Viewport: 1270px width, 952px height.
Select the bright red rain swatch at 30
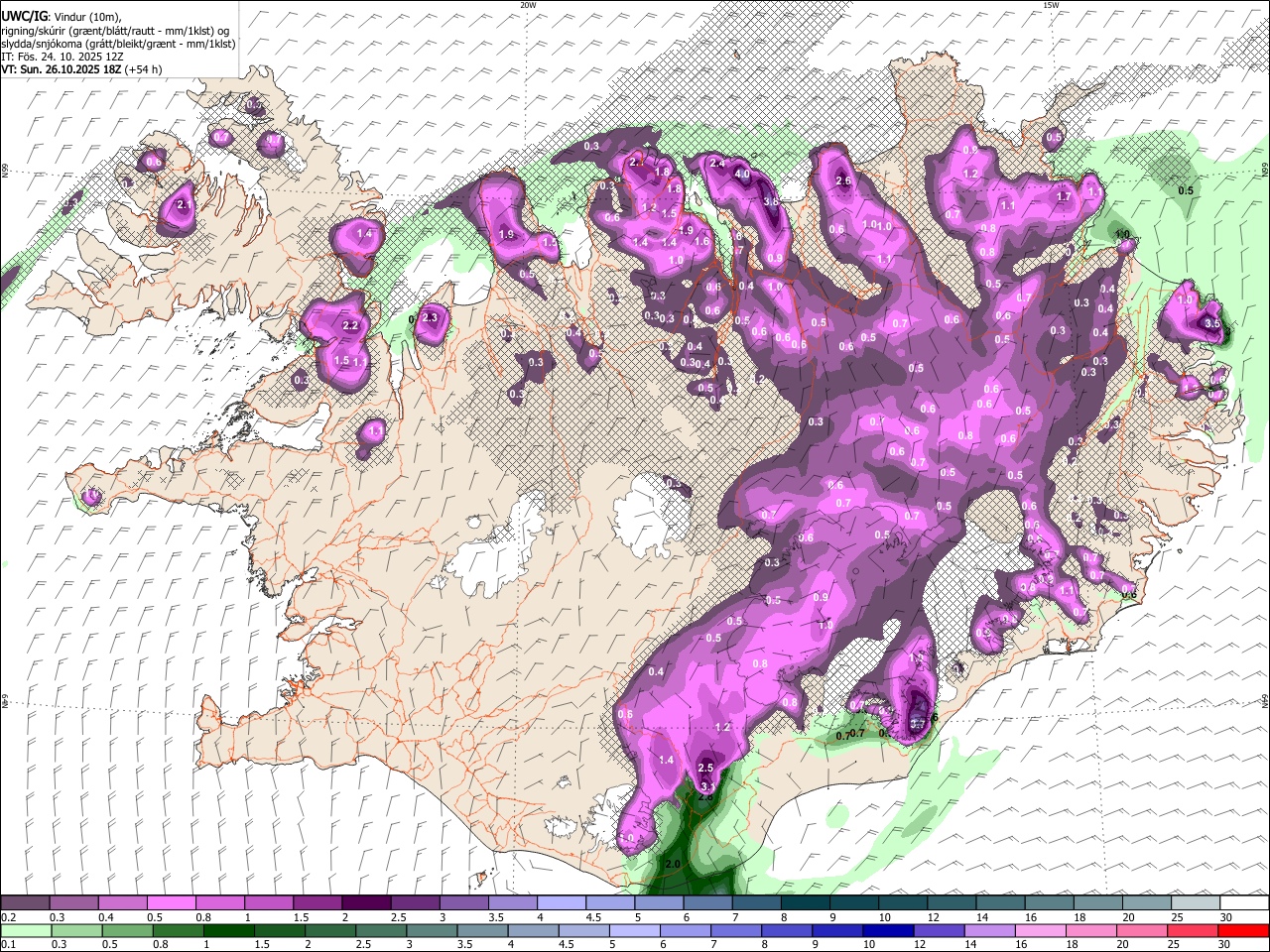pos(1243,930)
